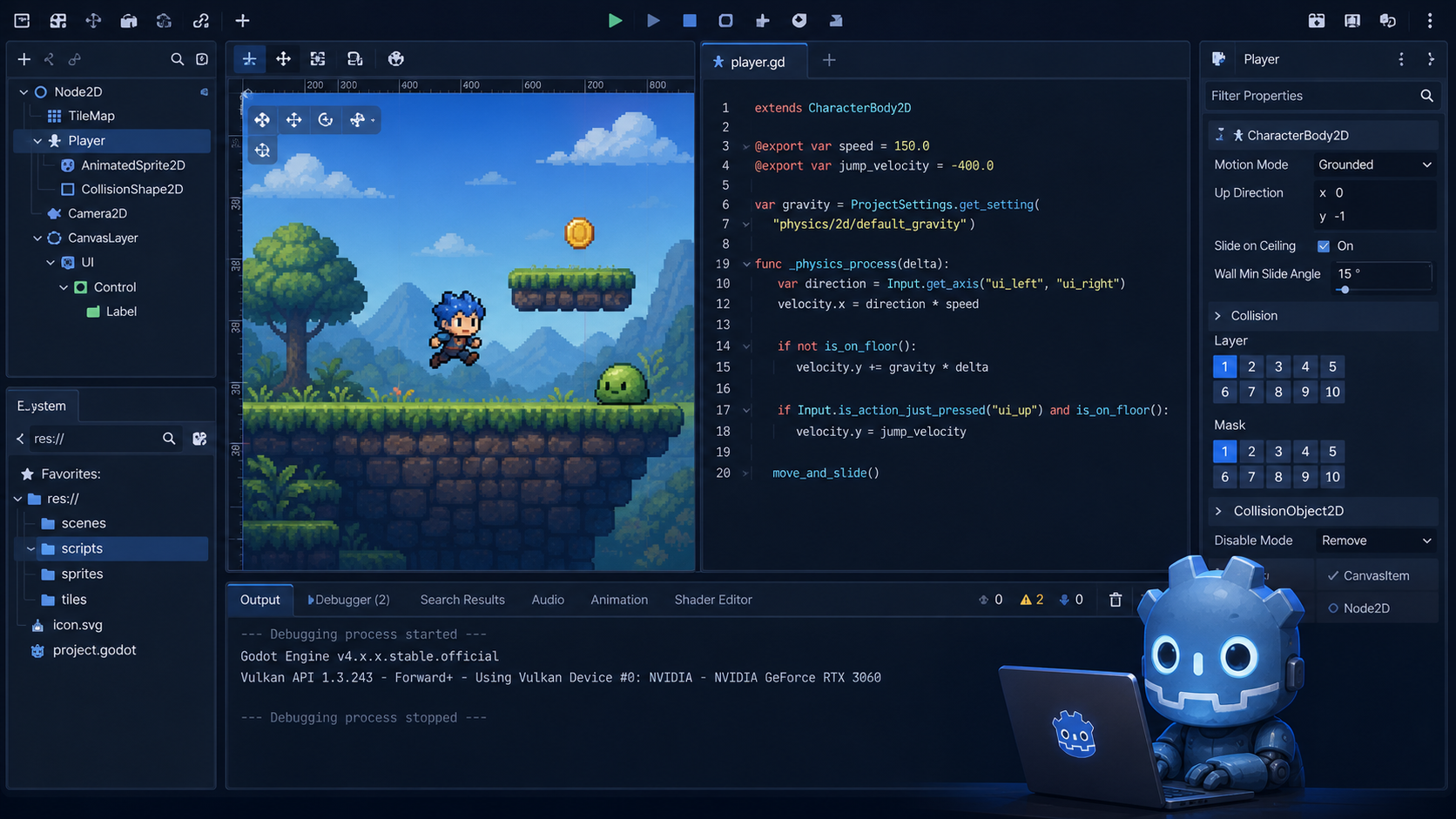Click the res:// path field
This screenshot has height=819, width=1456.
pos(92,439)
